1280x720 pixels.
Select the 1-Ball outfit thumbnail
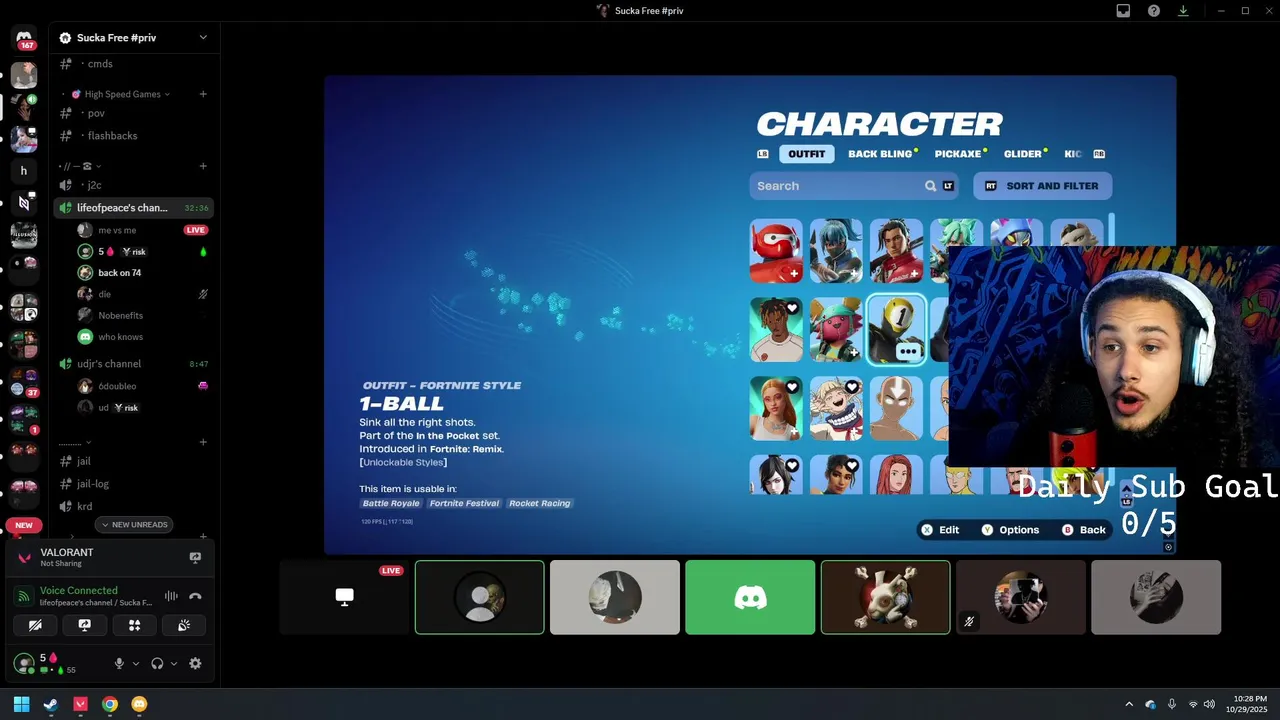pyautogui.click(x=896, y=330)
